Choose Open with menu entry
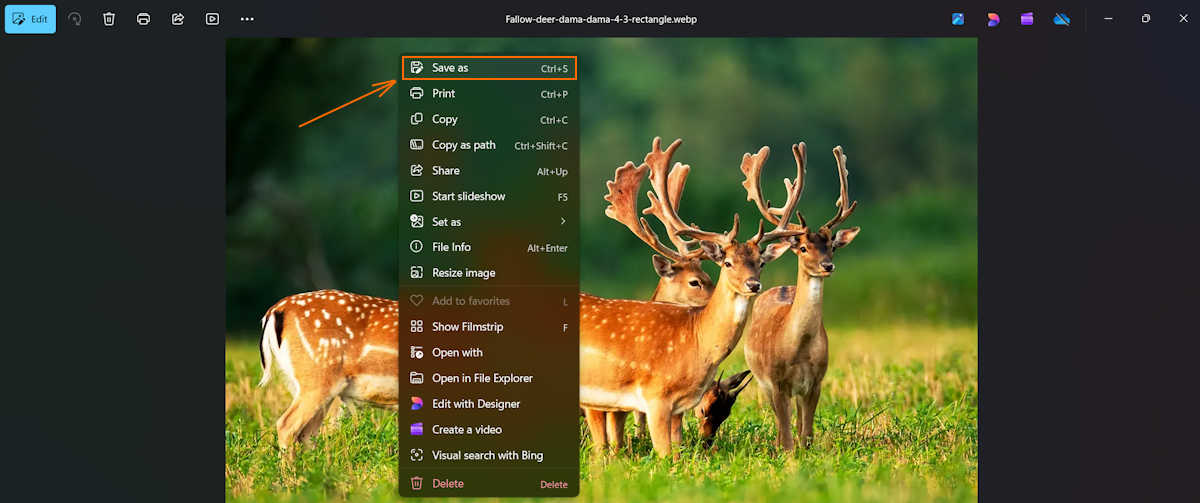 (489, 353)
